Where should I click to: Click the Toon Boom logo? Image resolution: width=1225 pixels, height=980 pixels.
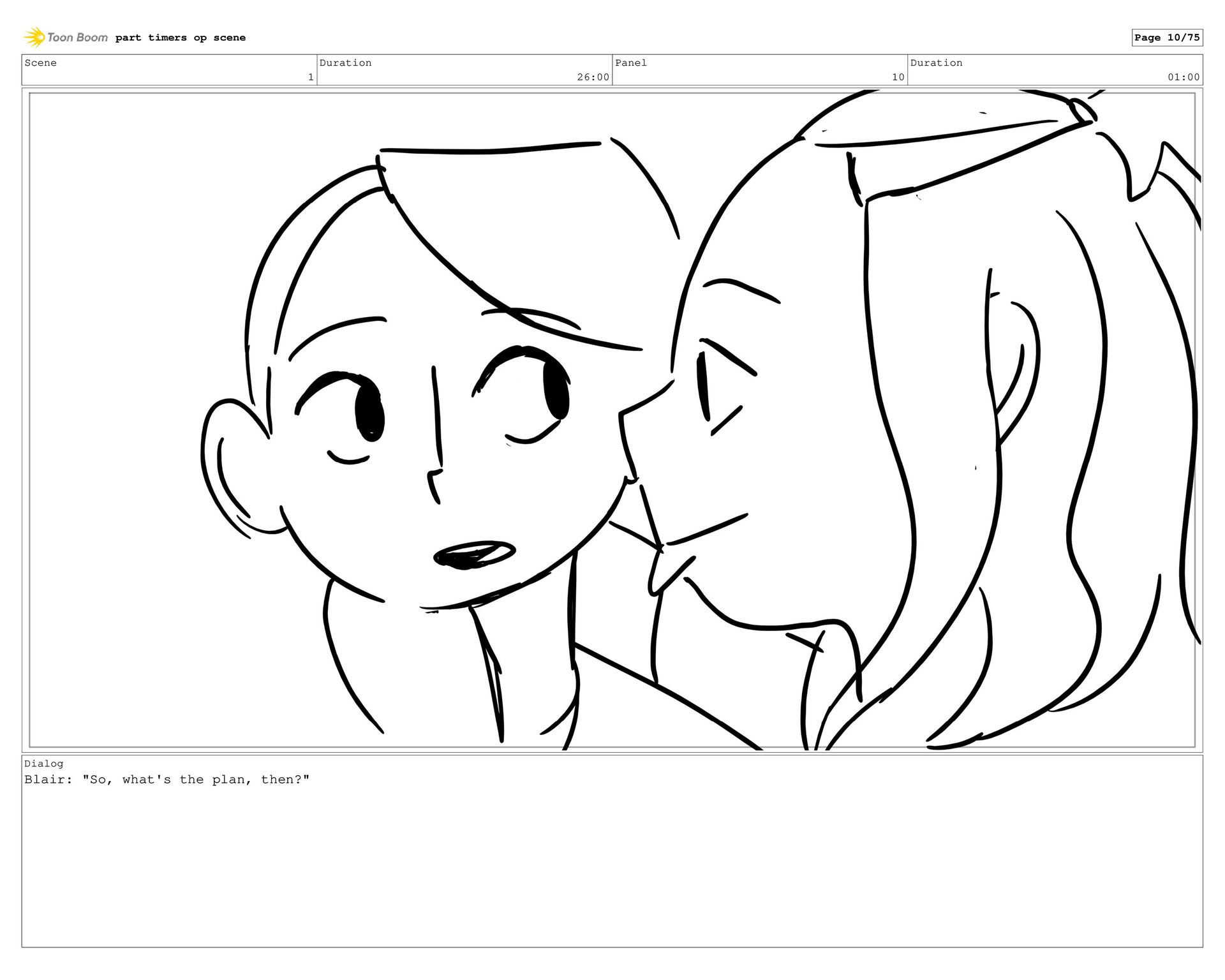pos(66,38)
